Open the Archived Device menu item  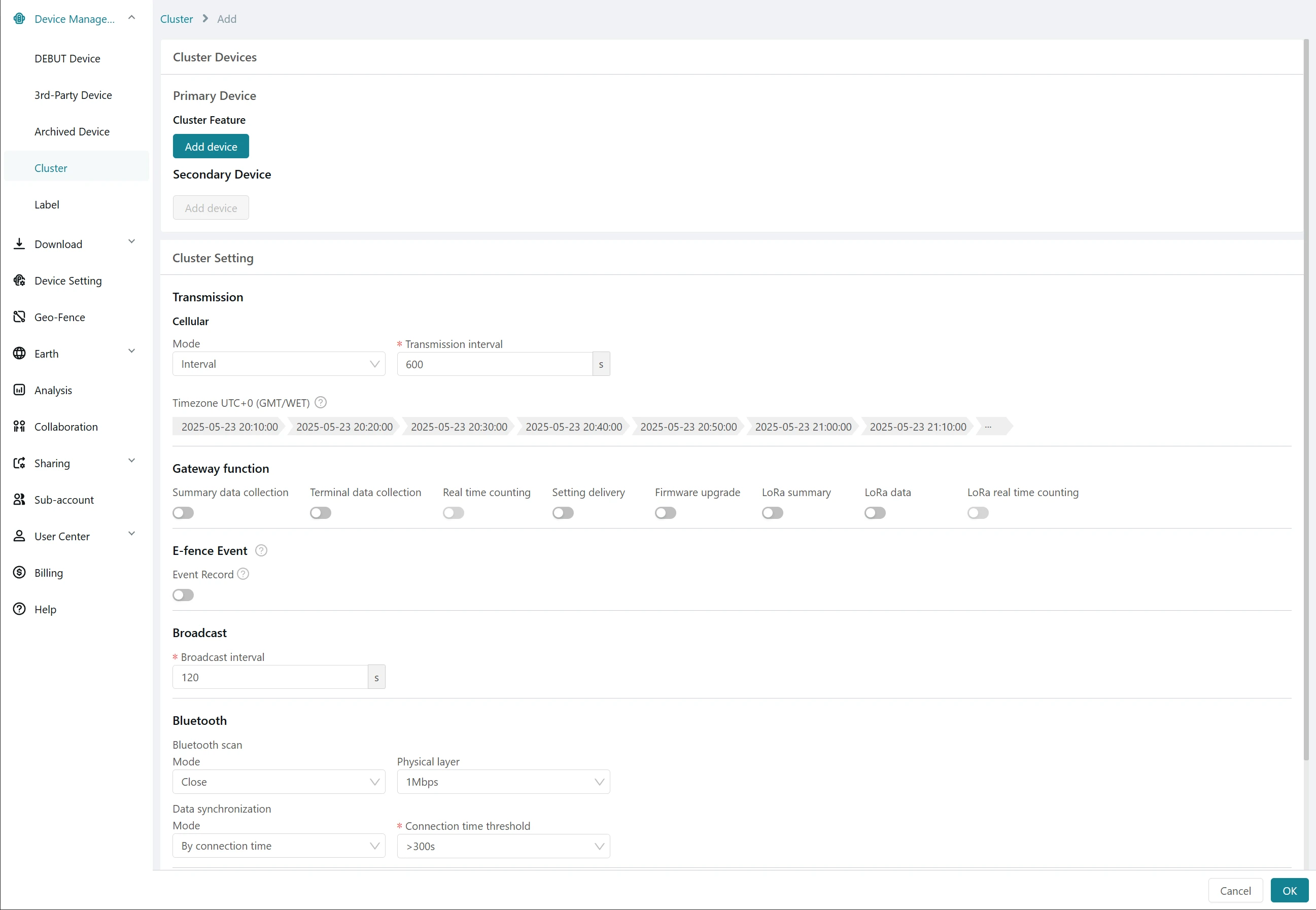click(72, 132)
